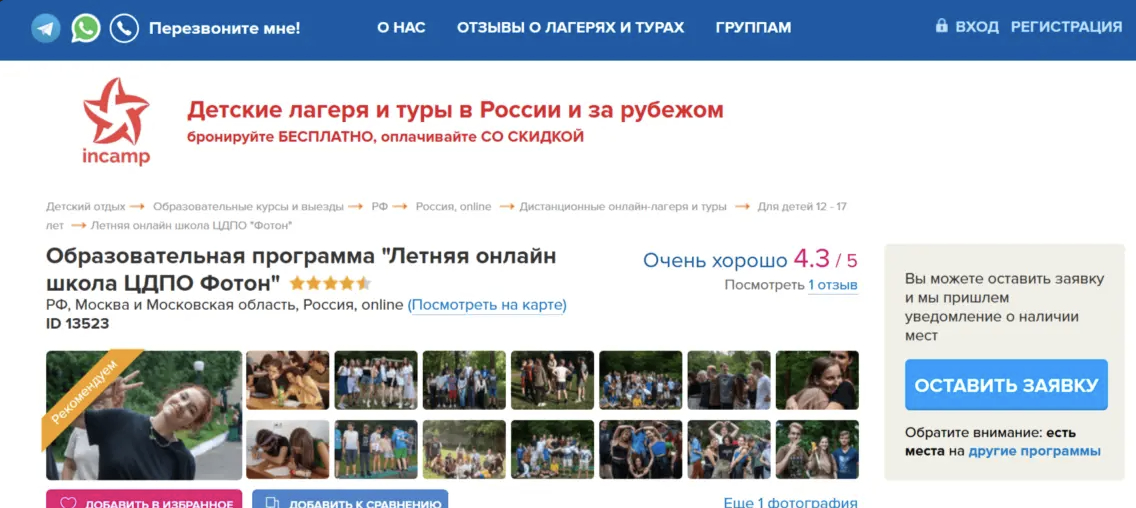Click the ID 13523 text
Screen dimensions: 1136x508
pyautogui.click(x=78, y=324)
